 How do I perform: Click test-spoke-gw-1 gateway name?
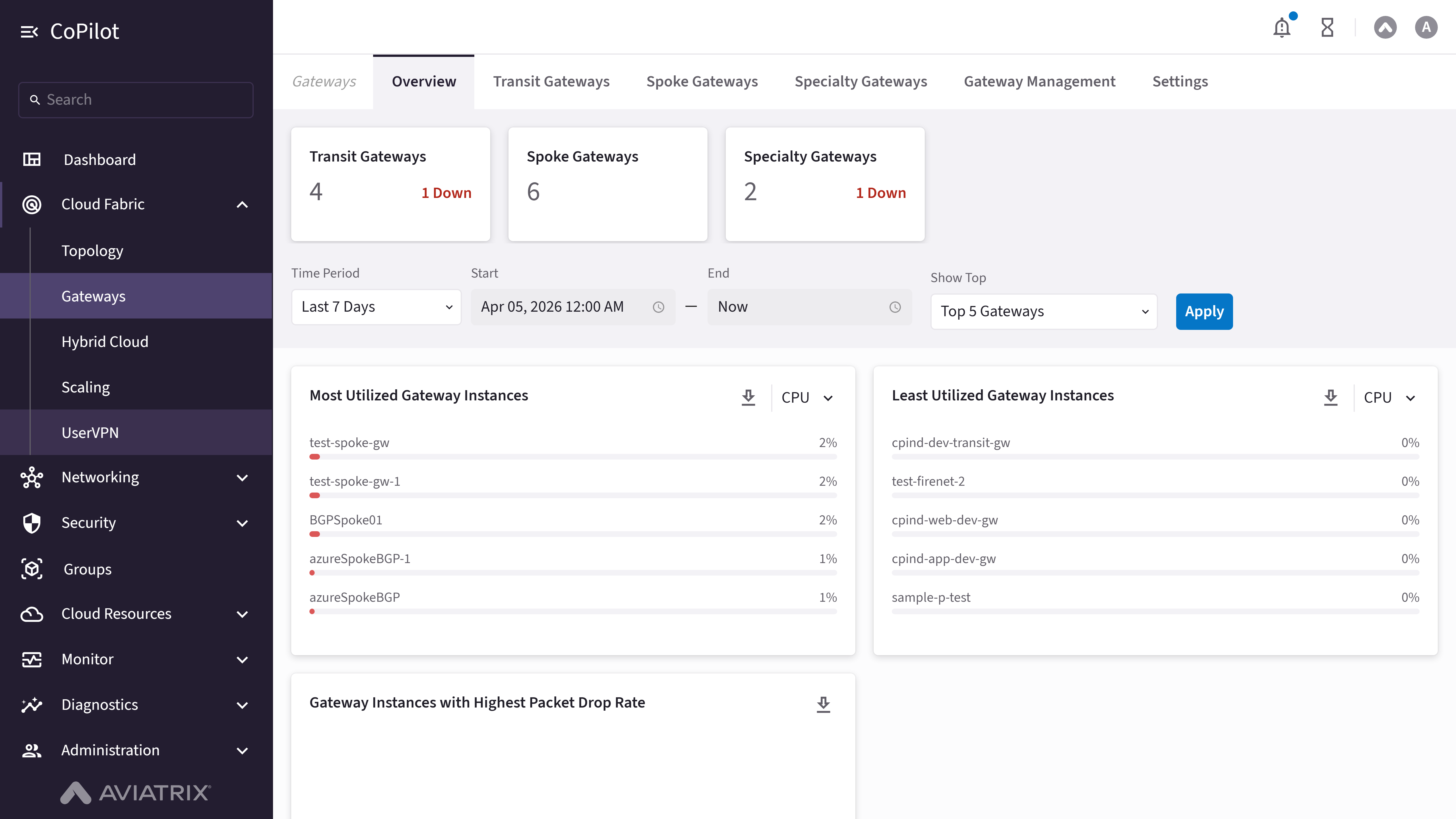pos(354,481)
